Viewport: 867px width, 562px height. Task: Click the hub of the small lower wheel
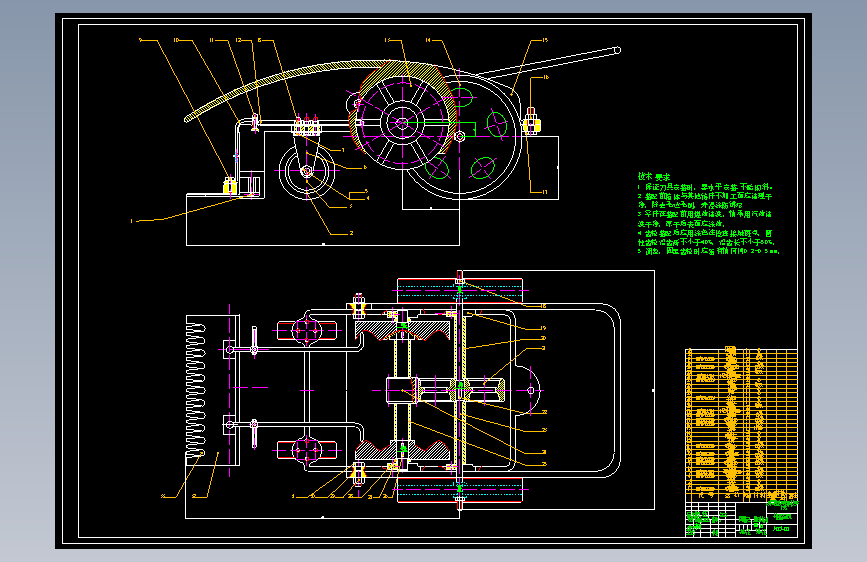point(306,171)
